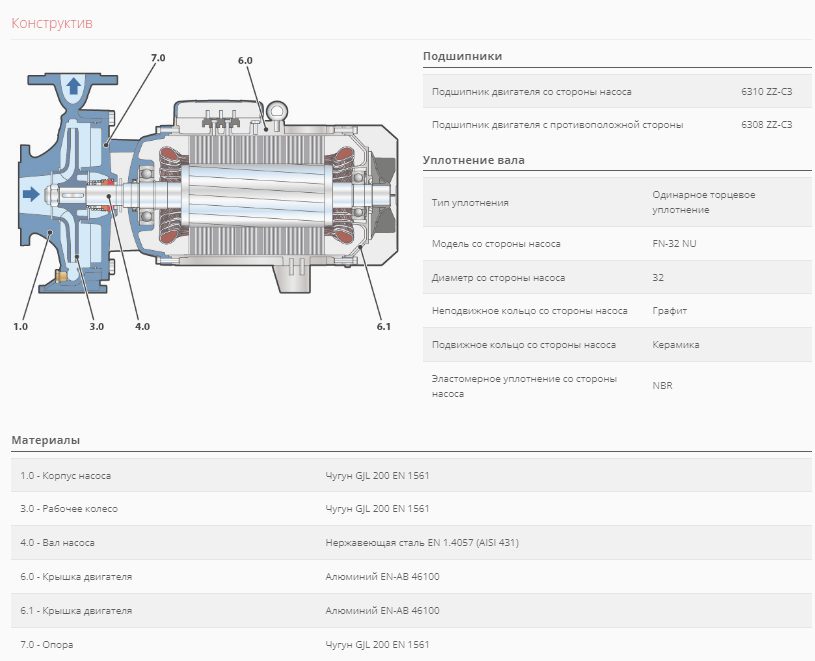Click the "1.0 - Корпус насоса" row

coord(411,475)
